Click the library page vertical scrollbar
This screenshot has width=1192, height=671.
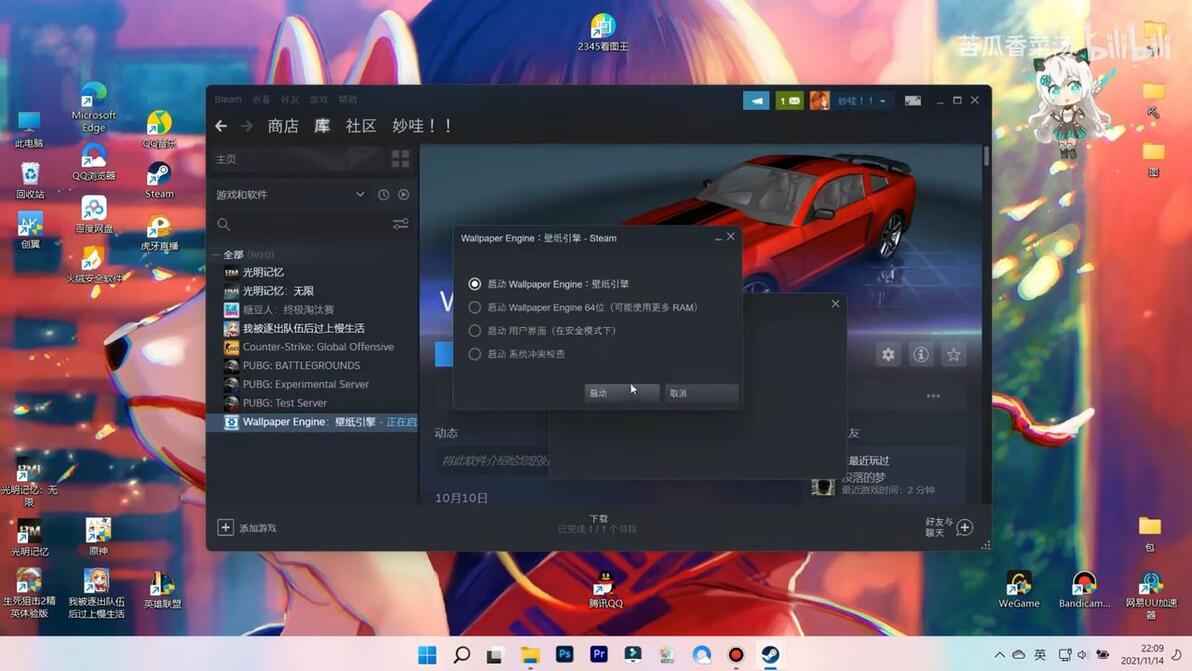986,156
